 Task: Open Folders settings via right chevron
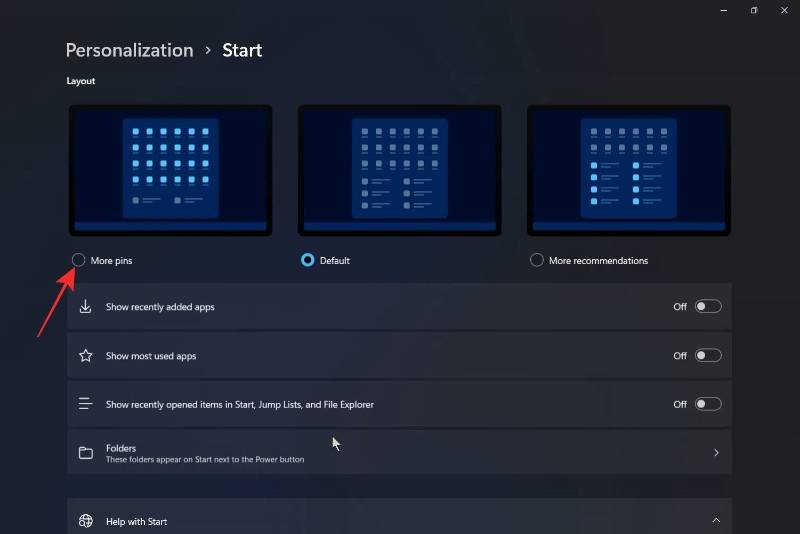(x=716, y=453)
